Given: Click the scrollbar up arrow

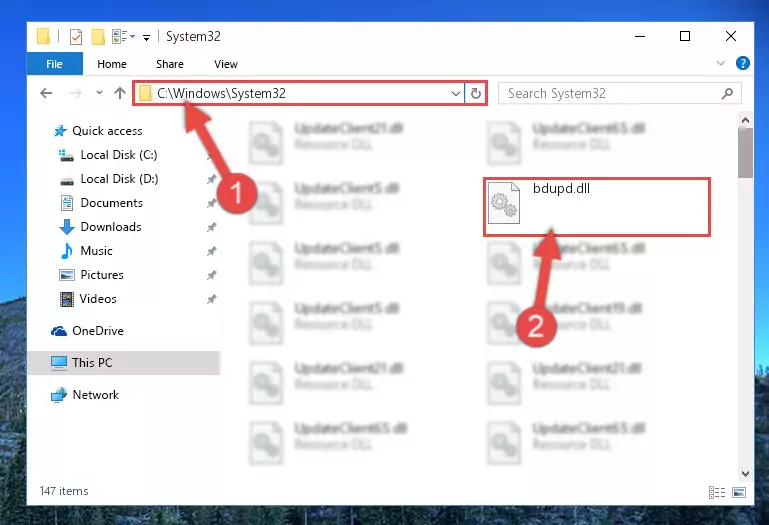Looking at the screenshot, I should [x=745, y=120].
